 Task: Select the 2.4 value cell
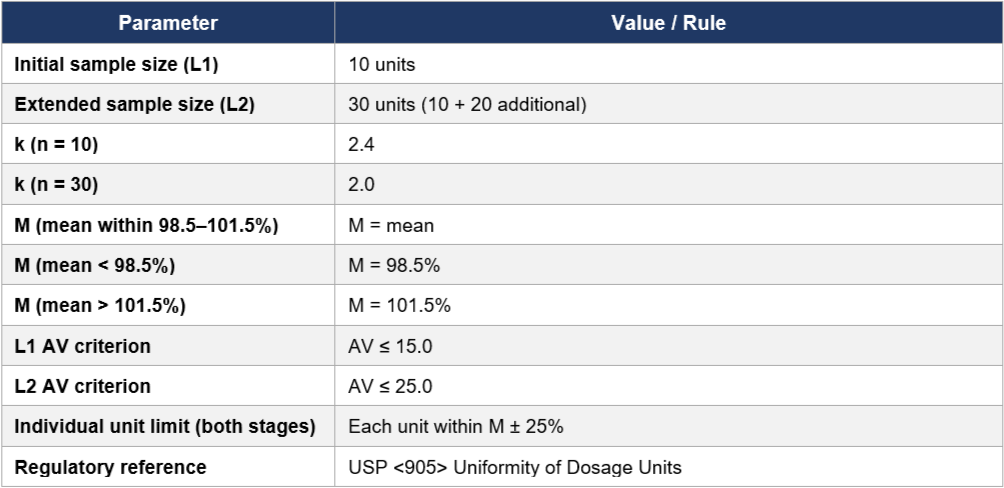pyautogui.click(x=668, y=144)
